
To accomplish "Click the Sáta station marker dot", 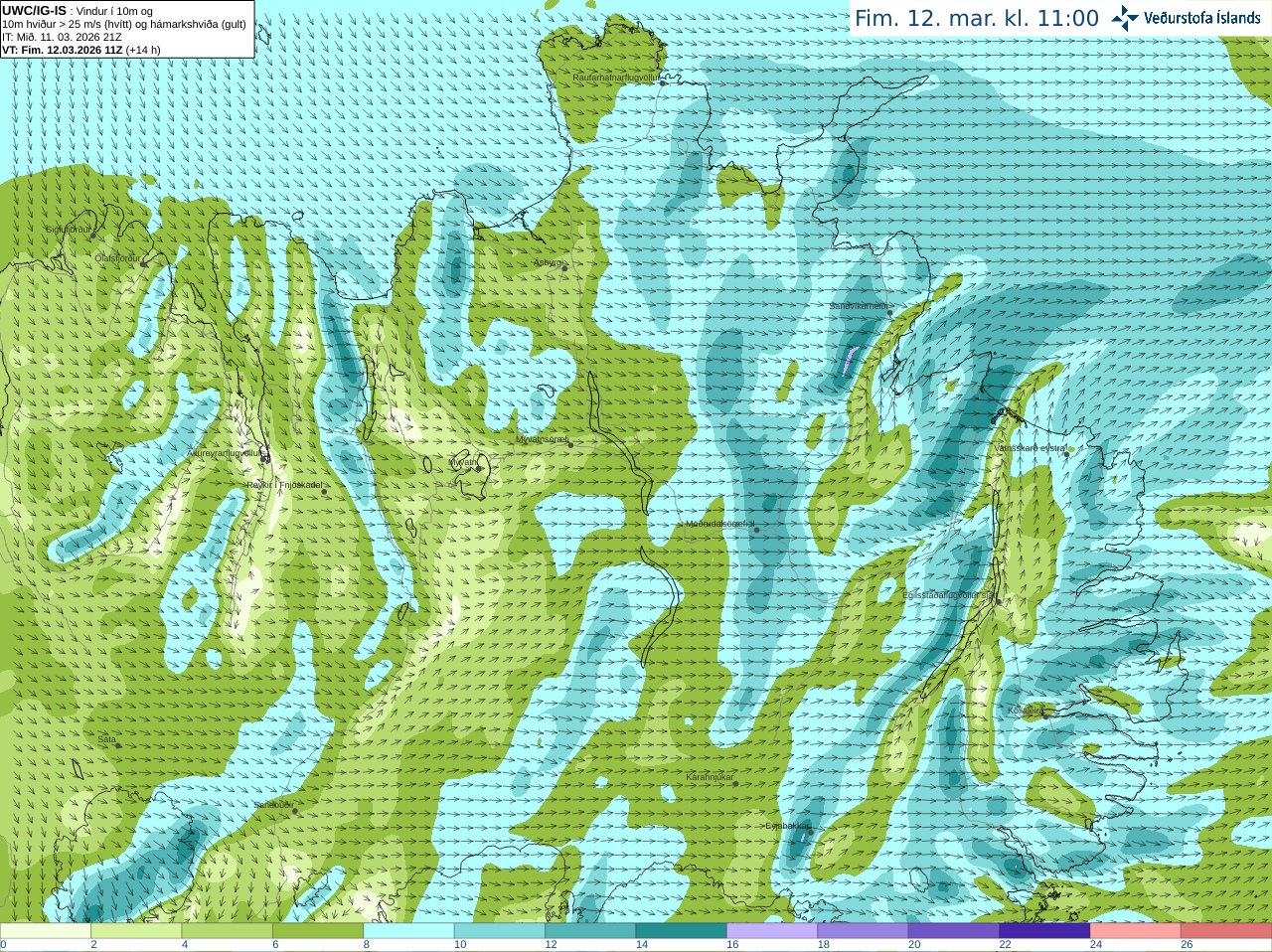I will coord(118,745).
